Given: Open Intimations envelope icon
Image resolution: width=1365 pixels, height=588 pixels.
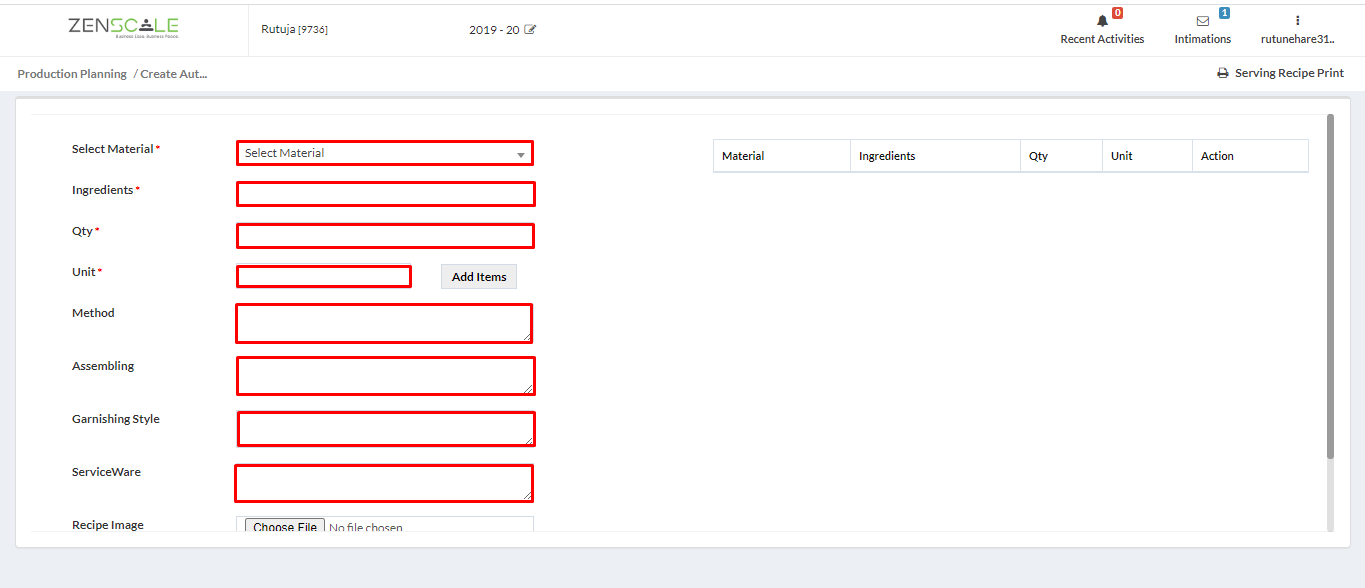Looking at the screenshot, I should 1203,20.
